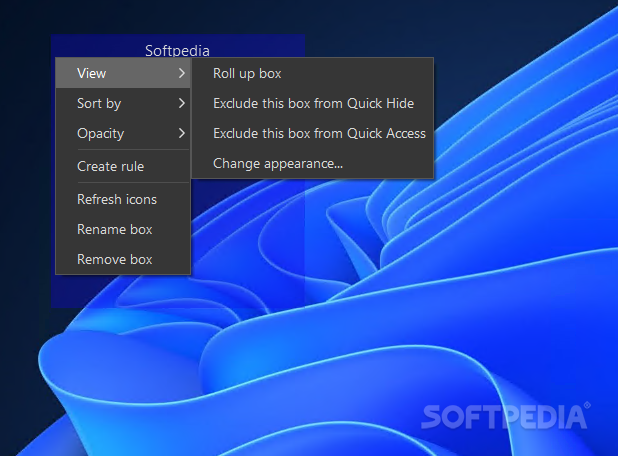The width and height of the screenshot is (618, 456).
Task: Open the Sort by submenu
Action: pos(123,103)
